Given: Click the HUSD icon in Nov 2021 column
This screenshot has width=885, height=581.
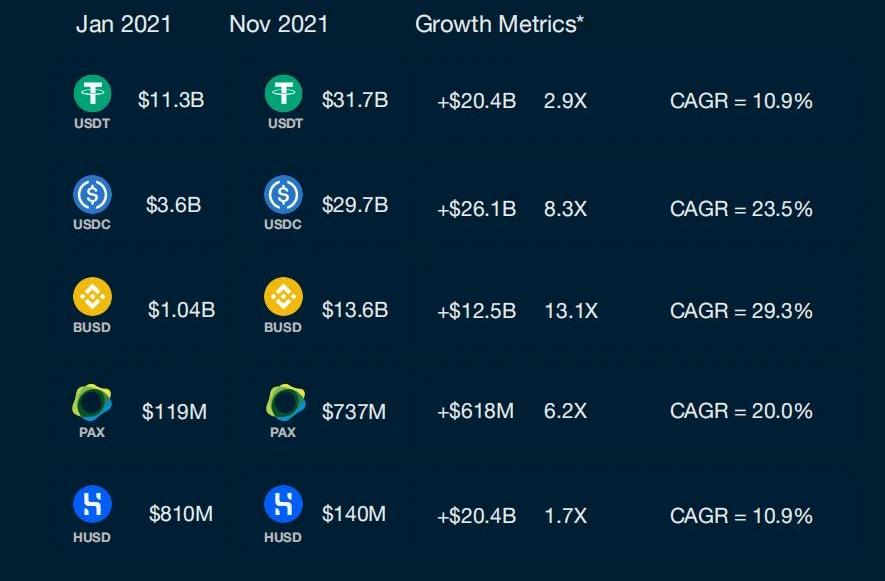Looking at the screenshot, I should (283, 504).
